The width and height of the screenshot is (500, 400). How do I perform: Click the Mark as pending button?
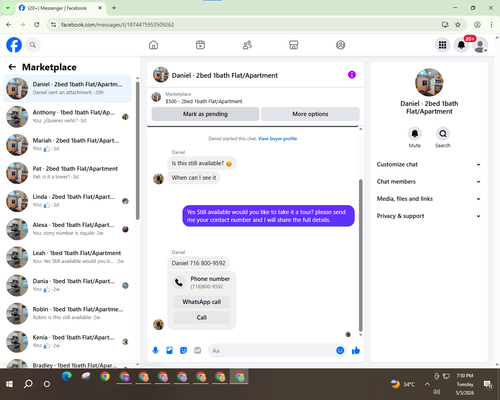[x=205, y=114]
